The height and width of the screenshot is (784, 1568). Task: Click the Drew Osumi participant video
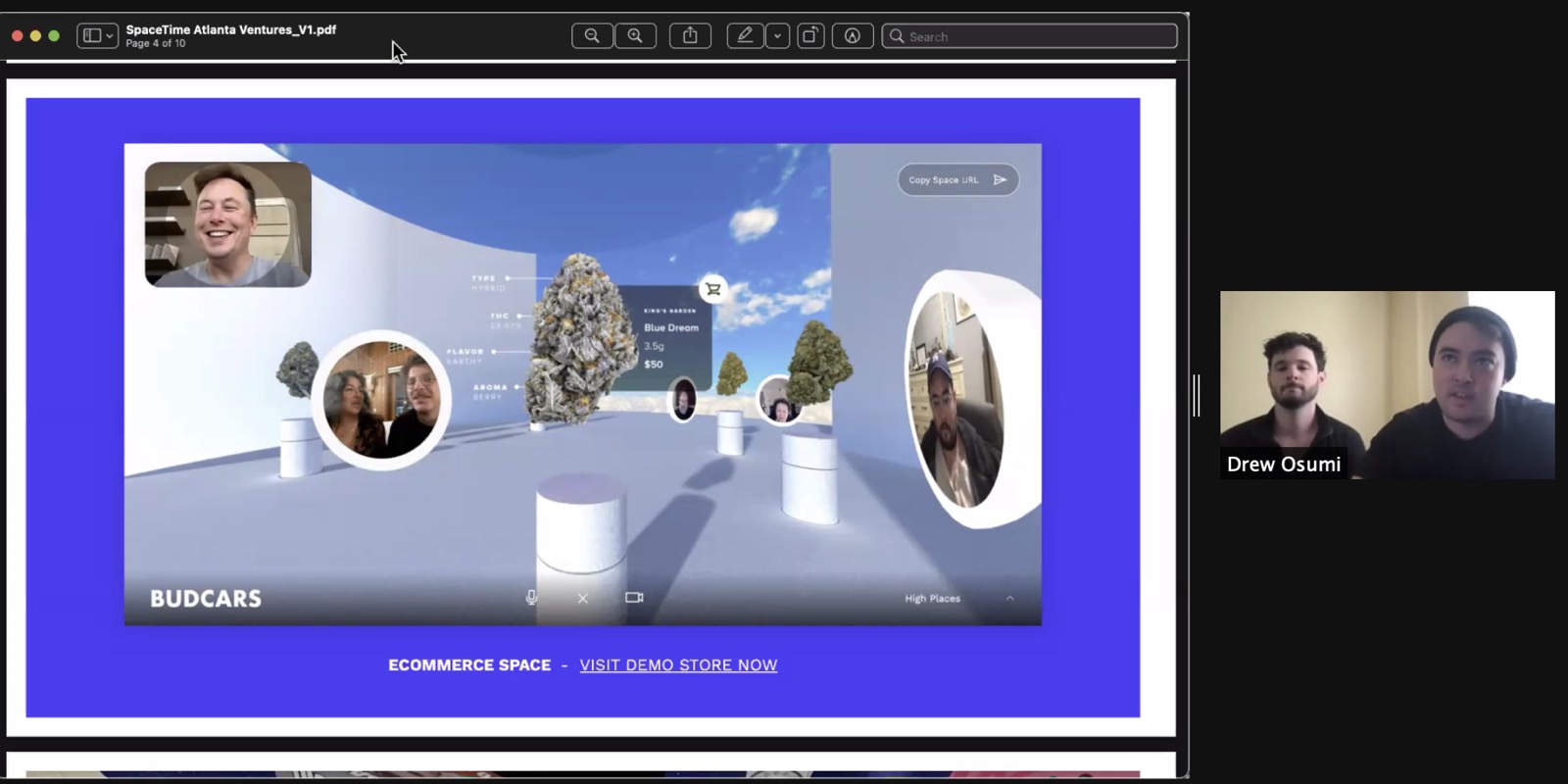(x=1387, y=385)
